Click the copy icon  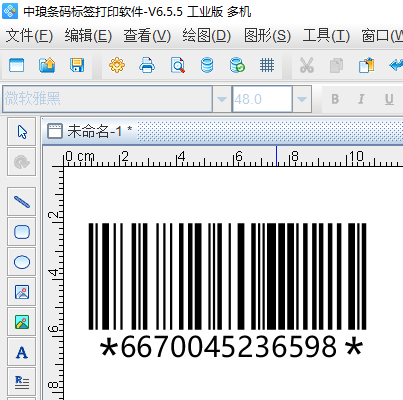point(336,65)
